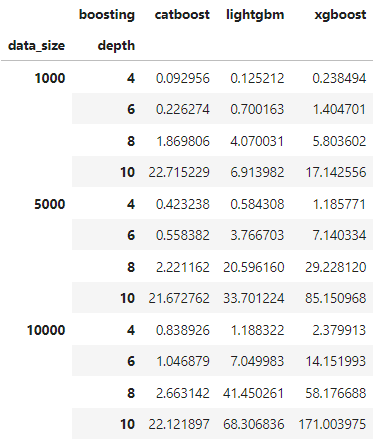
Task: Click depth 6 beside catboost 1.046879
Action: (131, 361)
